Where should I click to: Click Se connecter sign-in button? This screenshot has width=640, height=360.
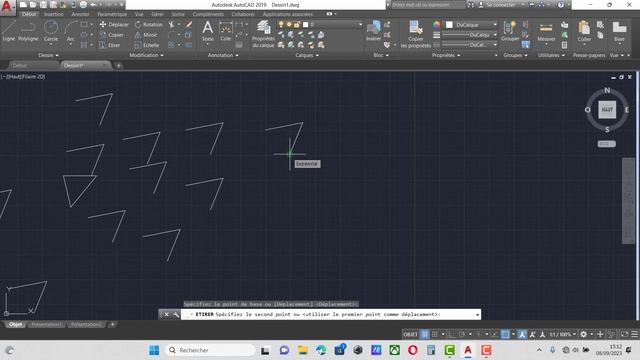pos(501,5)
